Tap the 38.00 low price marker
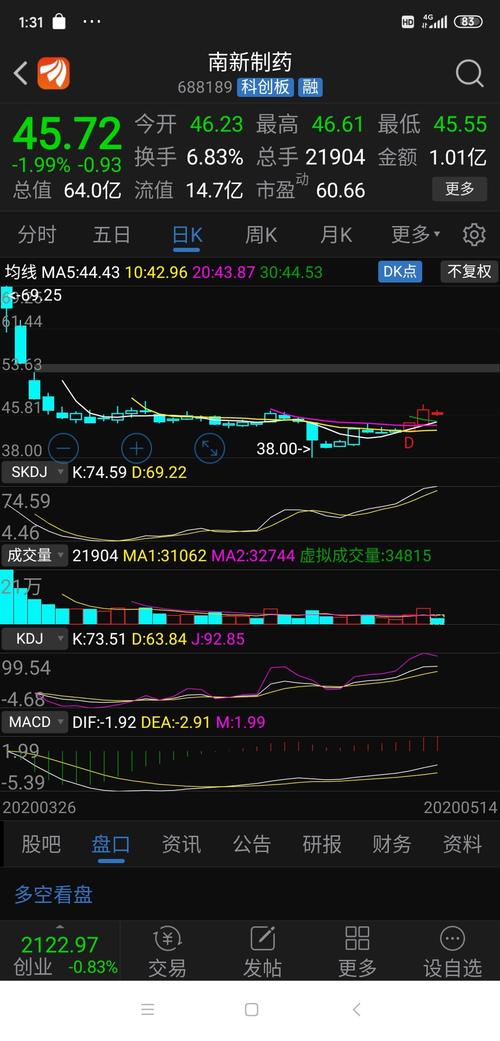Screen dimensions: 500x1041 pos(284,449)
